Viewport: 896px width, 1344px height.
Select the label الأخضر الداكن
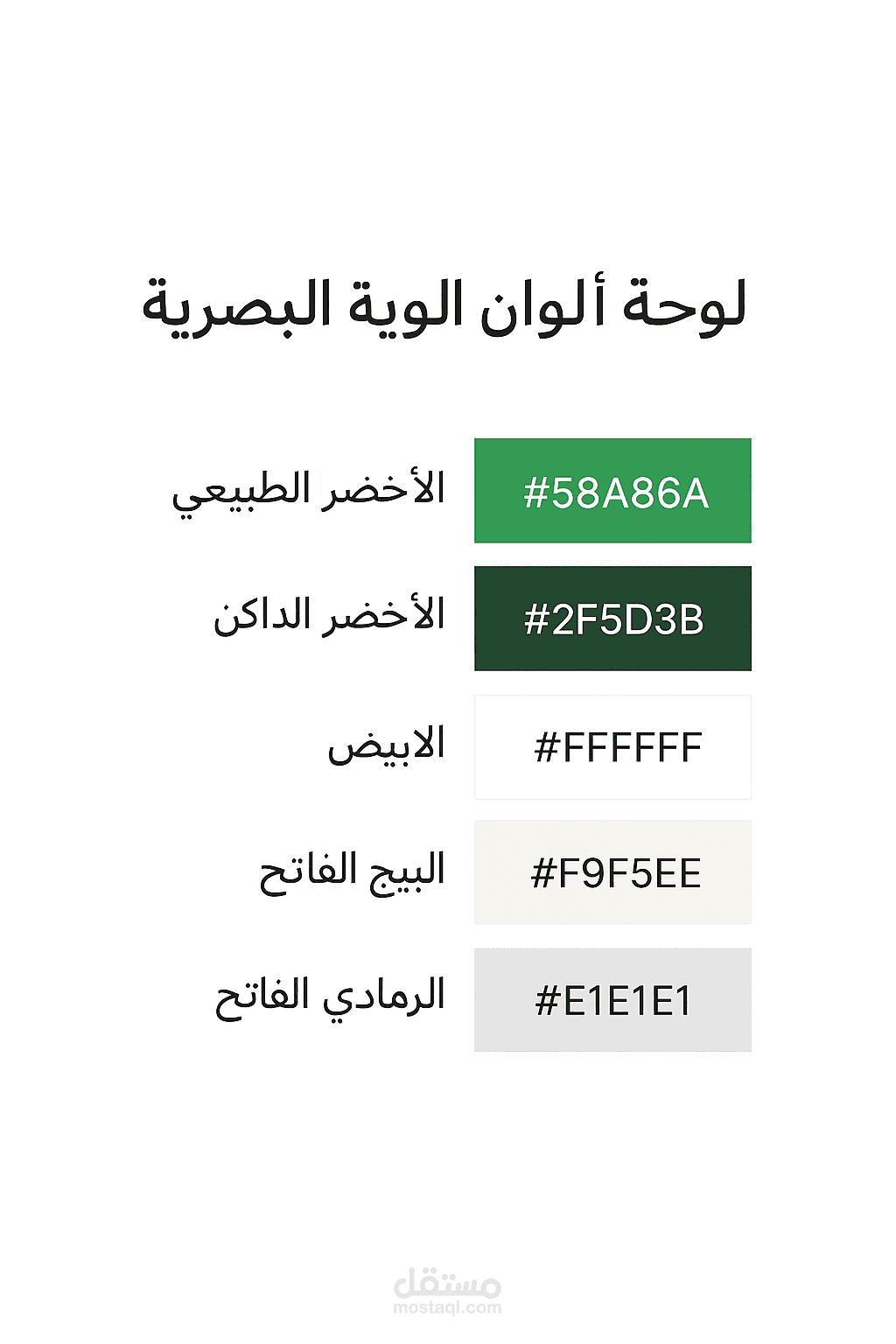coord(329,616)
